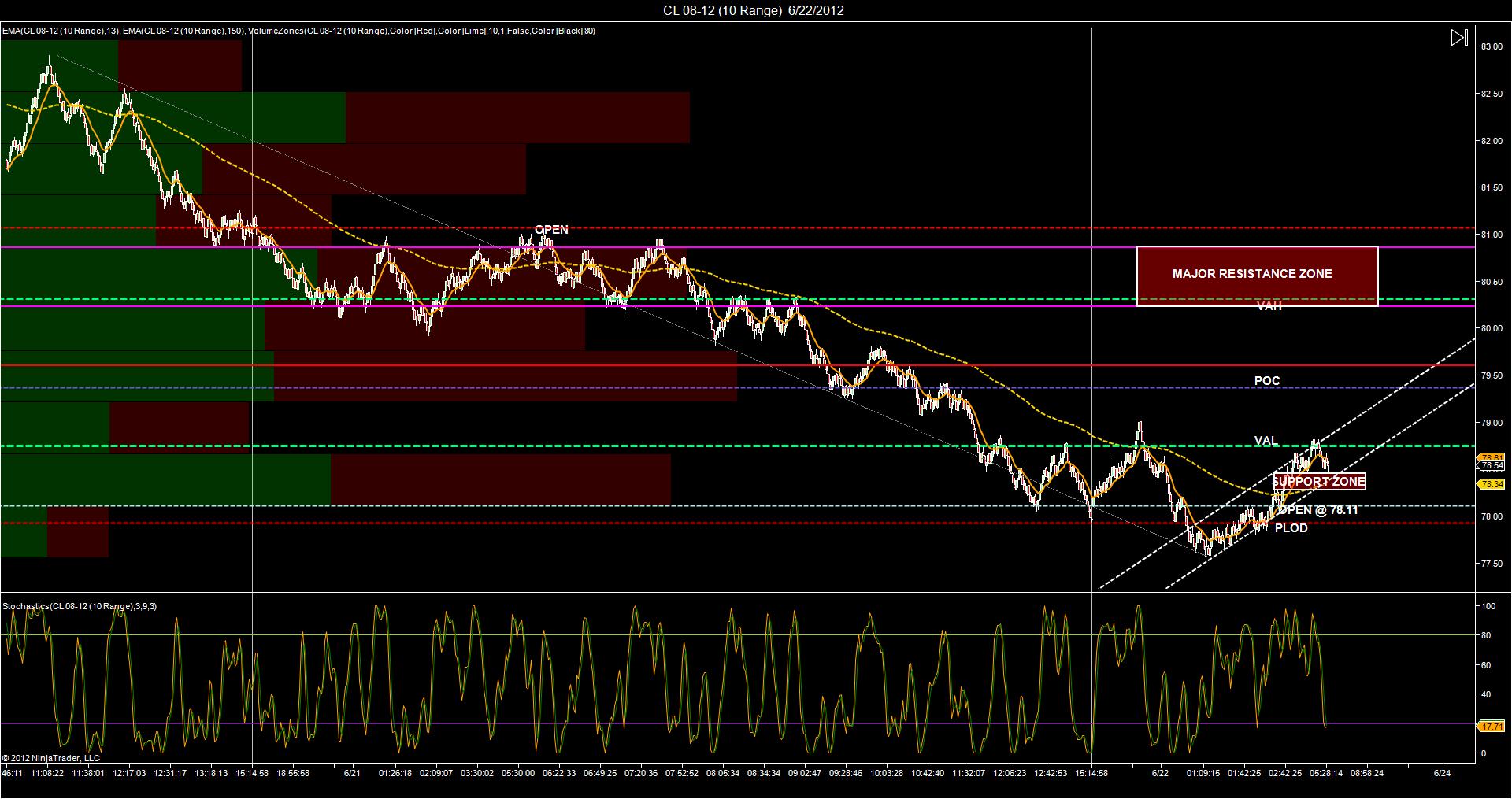Select the PLOD text annotation
The height and width of the screenshot is (799, 1512).
pos(1291,528)
